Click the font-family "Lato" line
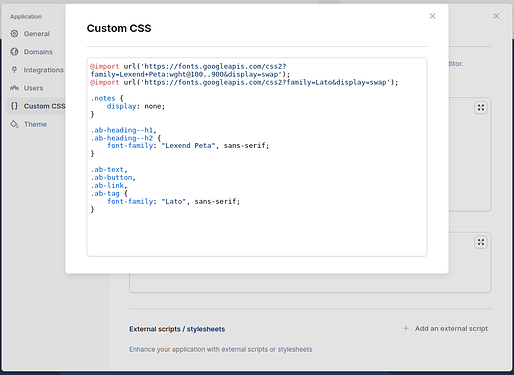The height and width of the screenshot is (375, 514). (x=173, y=201)
